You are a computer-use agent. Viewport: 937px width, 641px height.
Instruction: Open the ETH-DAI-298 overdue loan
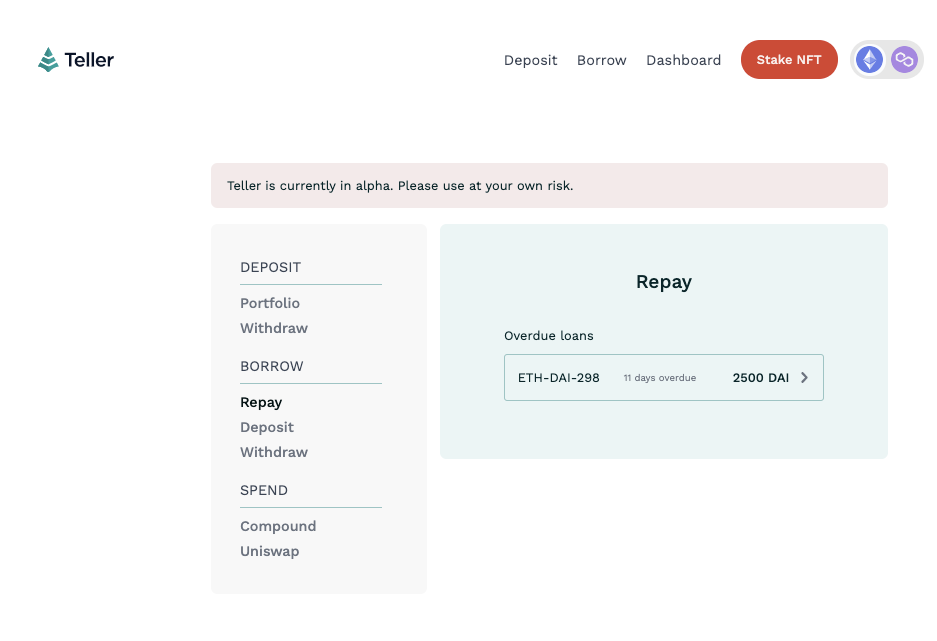click(663, 378)
